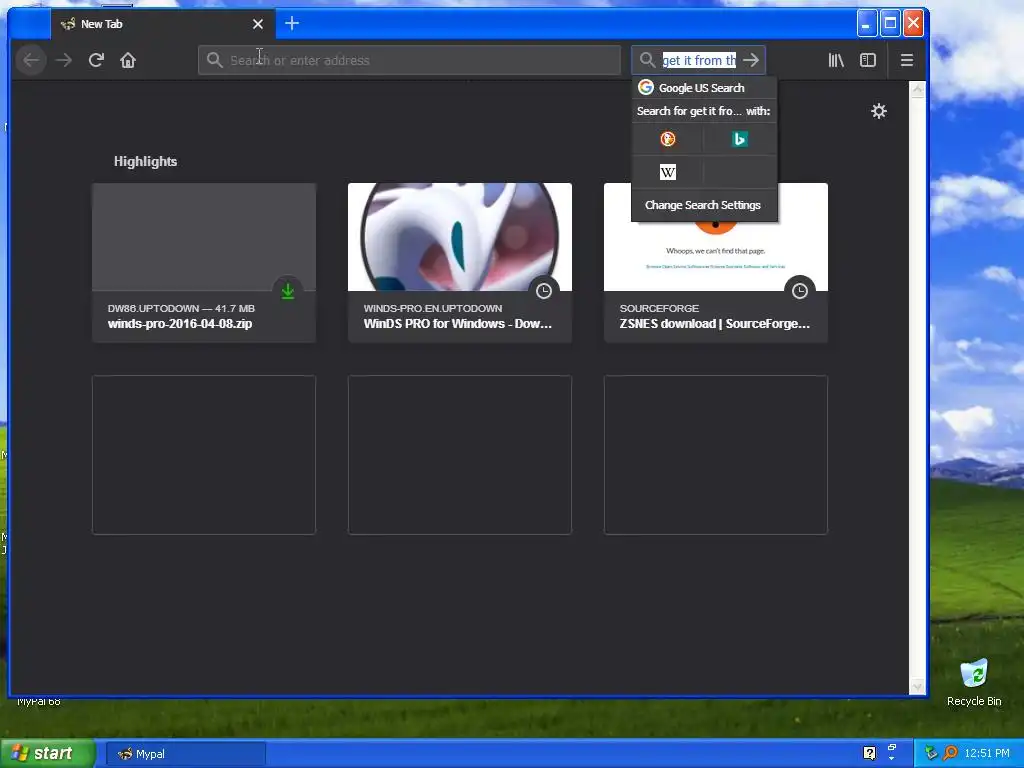This screenshot has height=768, width=1024.
Task: Close the New Tab tab
Action: click(258, 24)
